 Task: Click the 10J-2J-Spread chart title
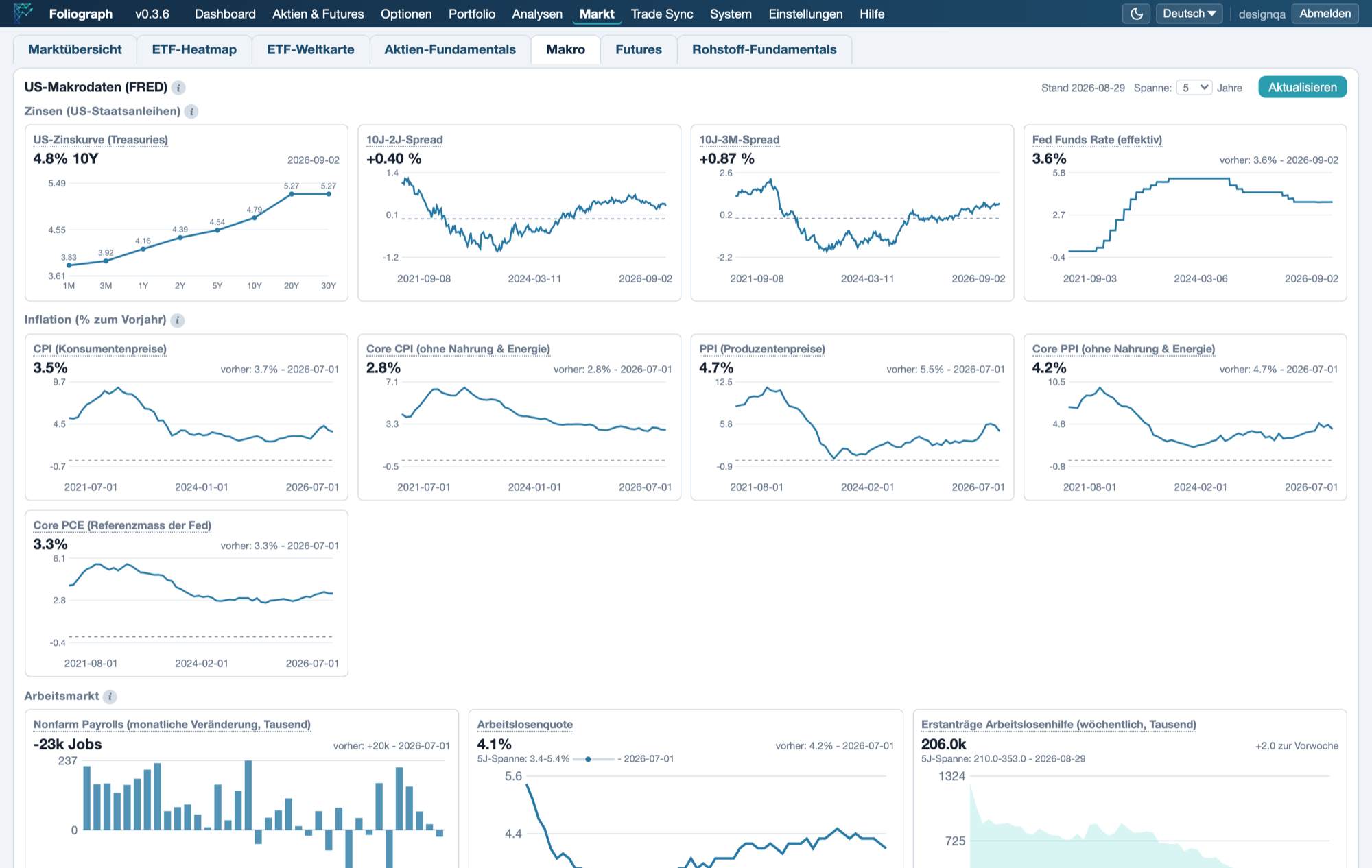pos(405,140)
